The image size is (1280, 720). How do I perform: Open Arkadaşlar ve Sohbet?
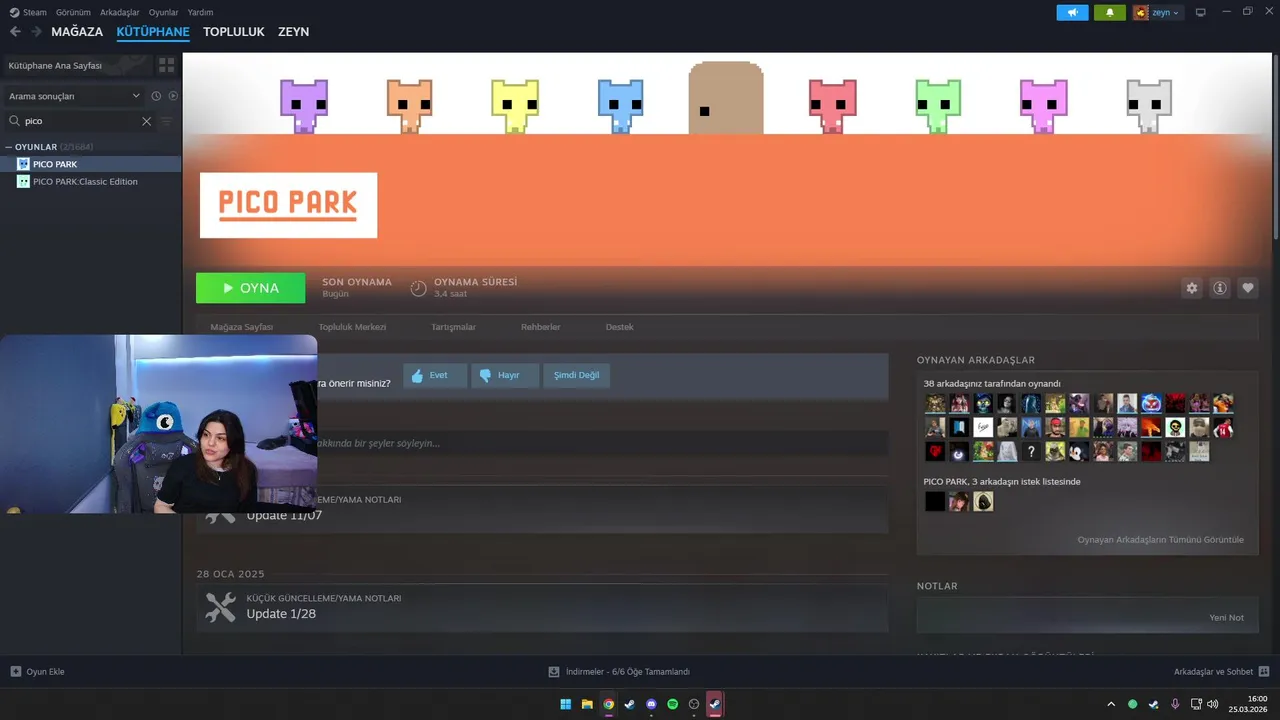tap(1221, 672)
